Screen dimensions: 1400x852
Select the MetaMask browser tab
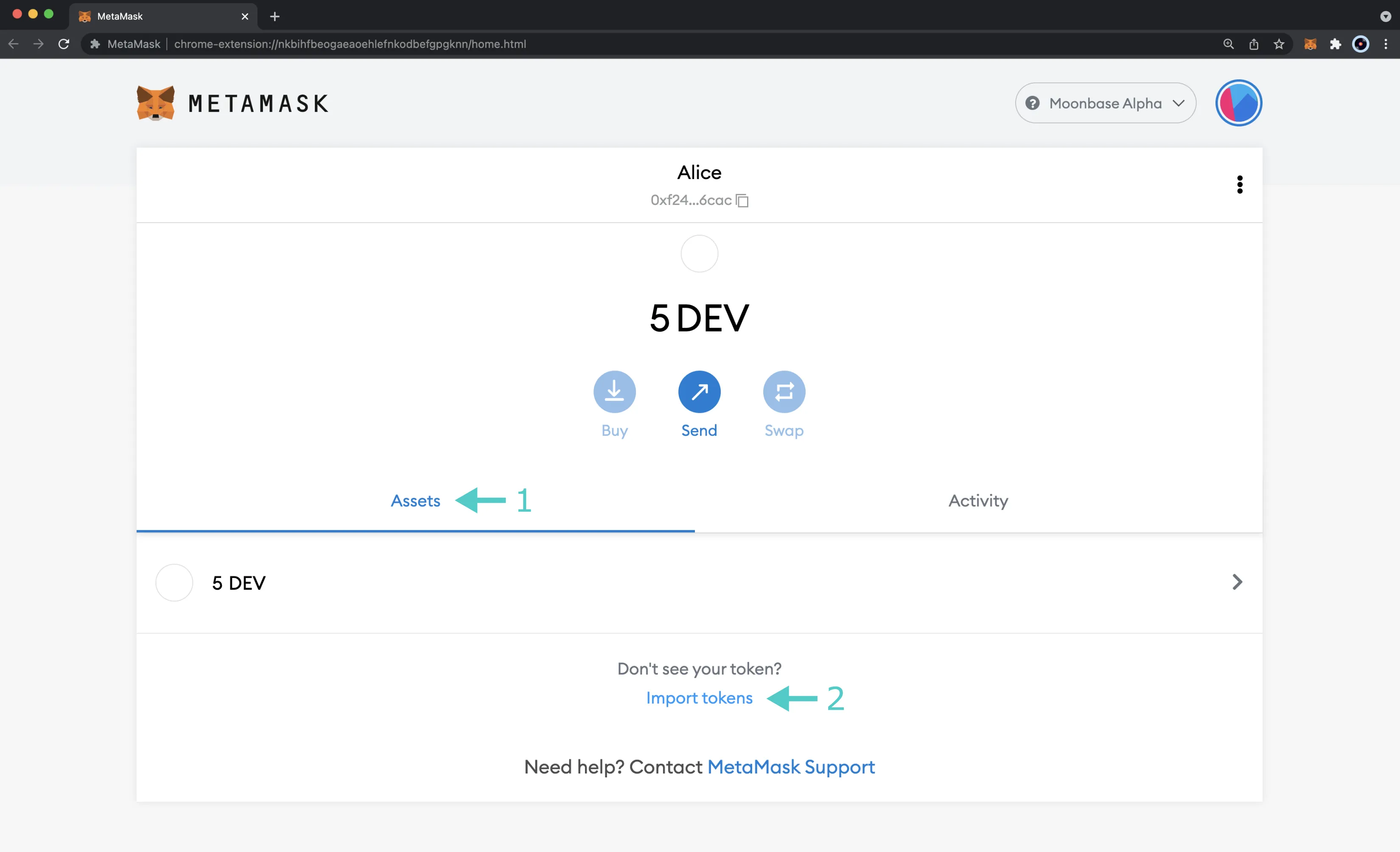(164, 17)
